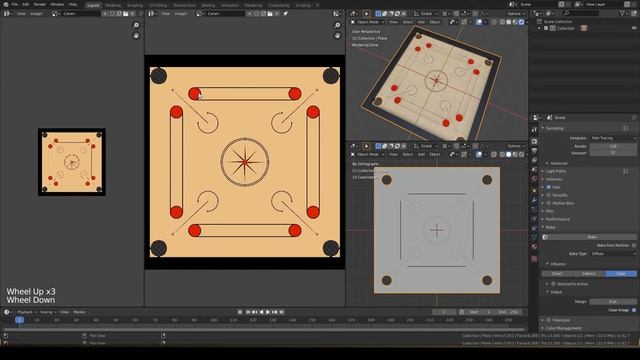Switch to the Shading workspace tab
640x360 pixels.
click(208, 5)
